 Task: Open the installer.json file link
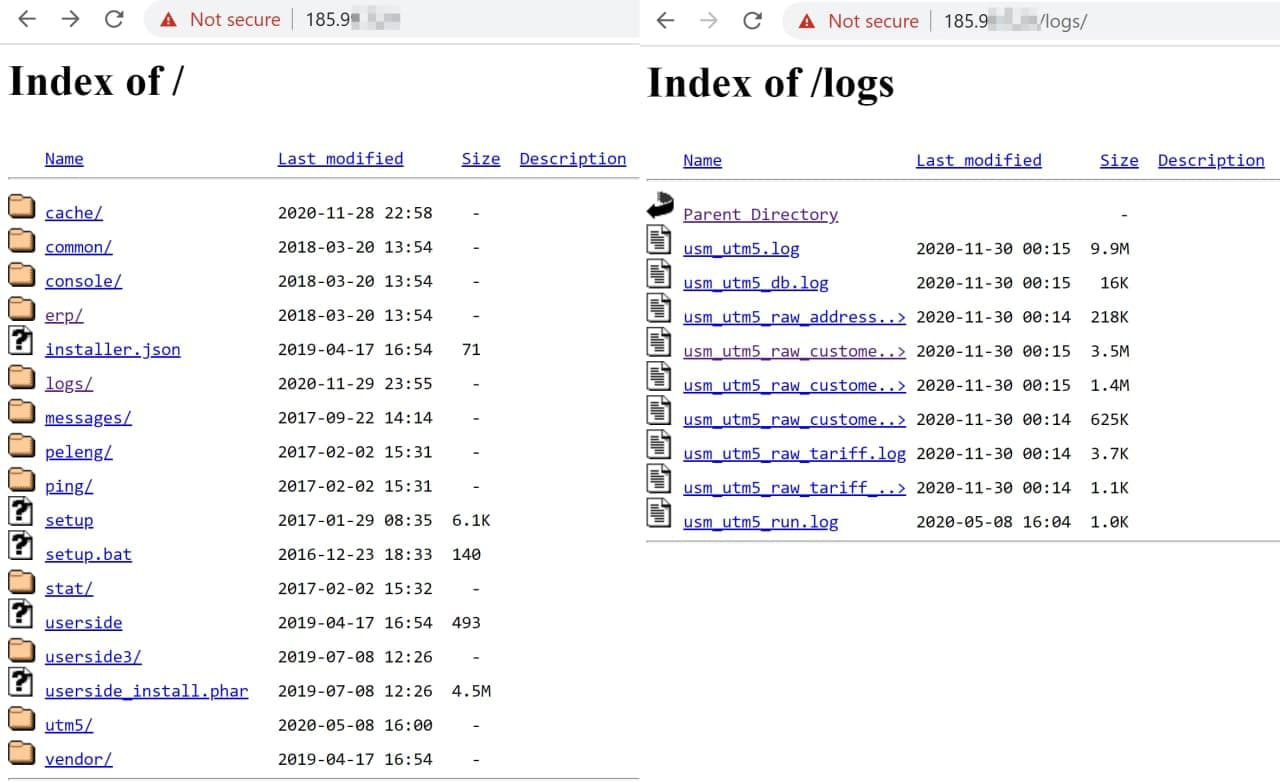[x=113, y=349]
